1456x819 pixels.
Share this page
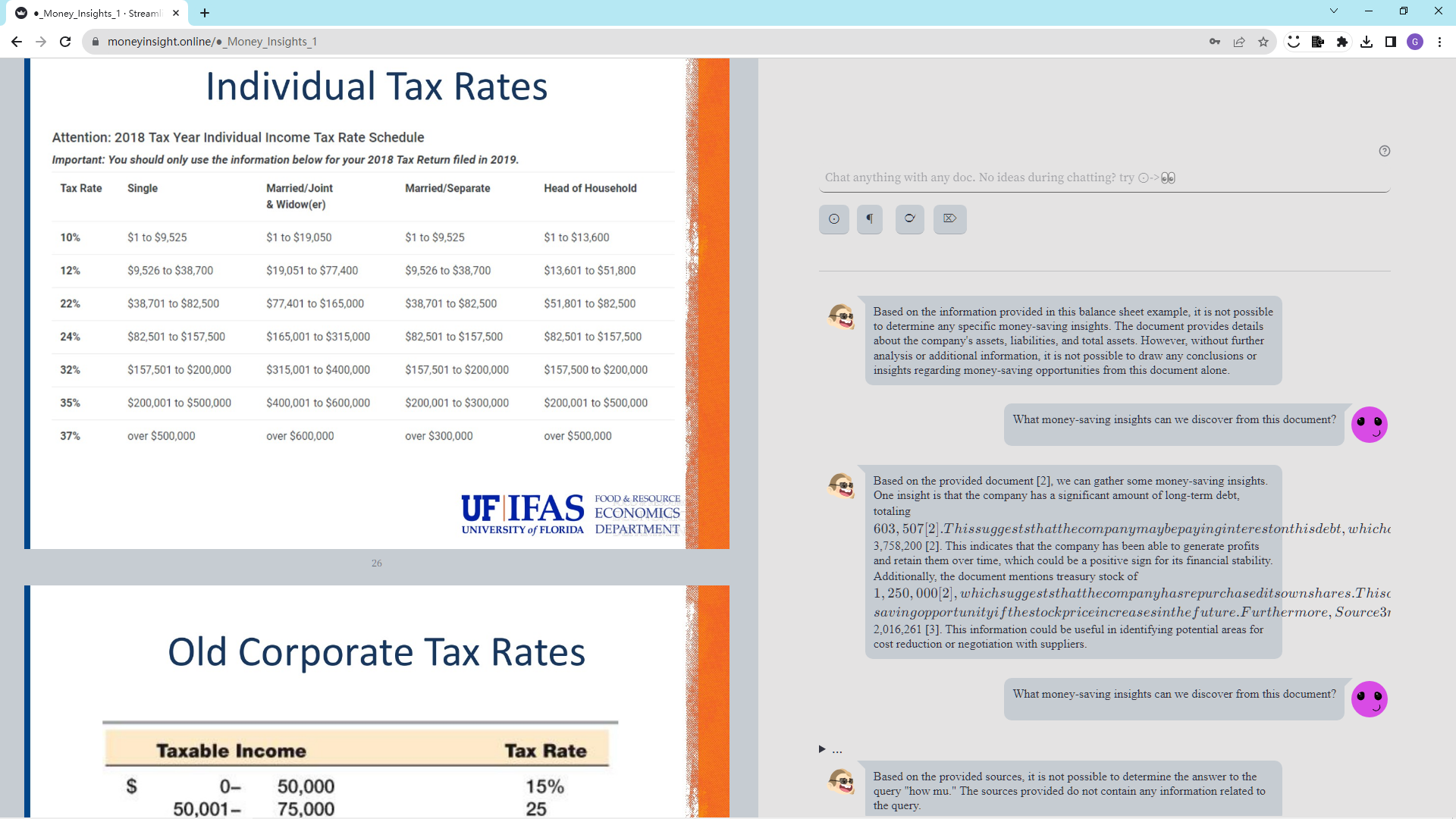[1239, 42]
